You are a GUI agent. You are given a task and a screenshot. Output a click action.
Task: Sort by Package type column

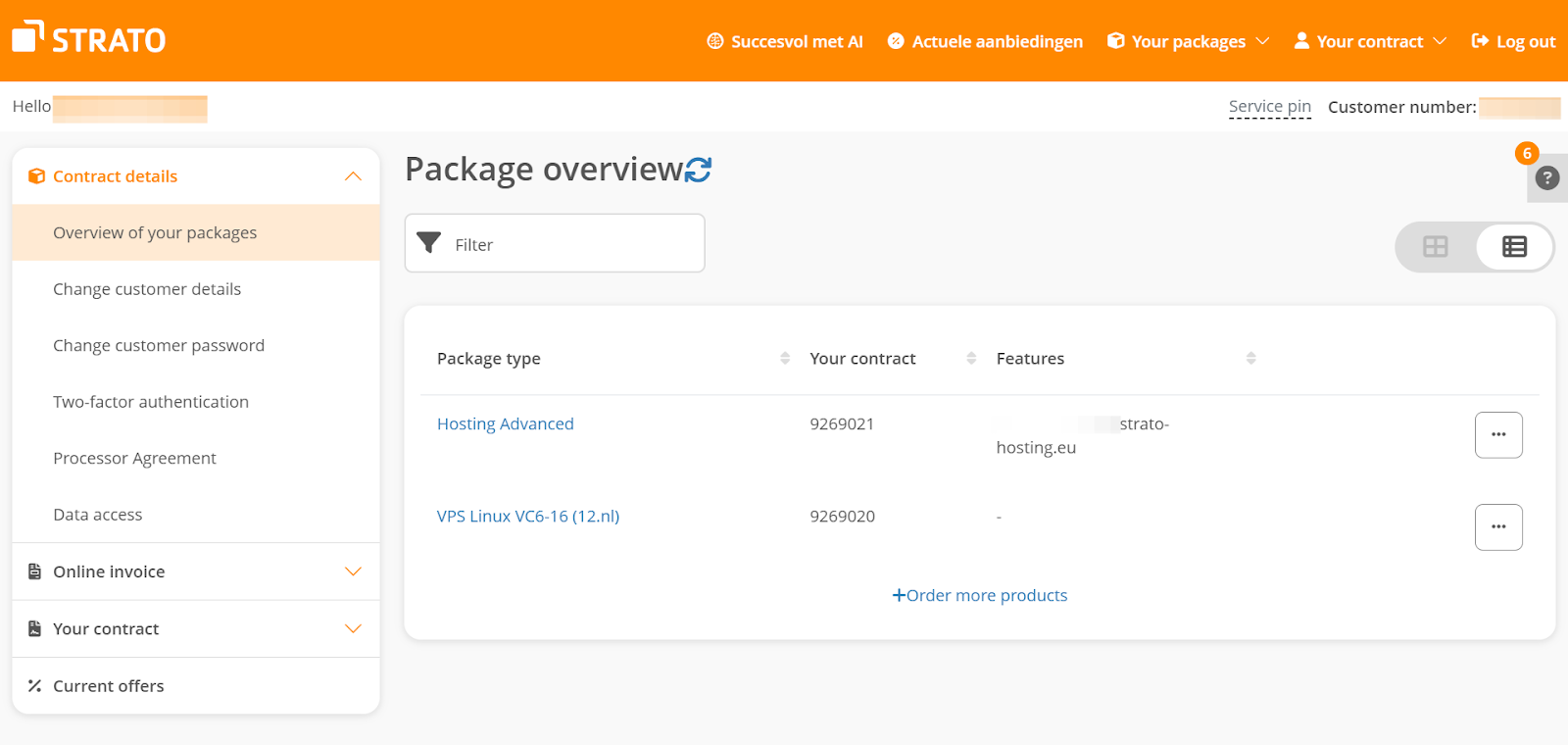click(x=784, y=359)
